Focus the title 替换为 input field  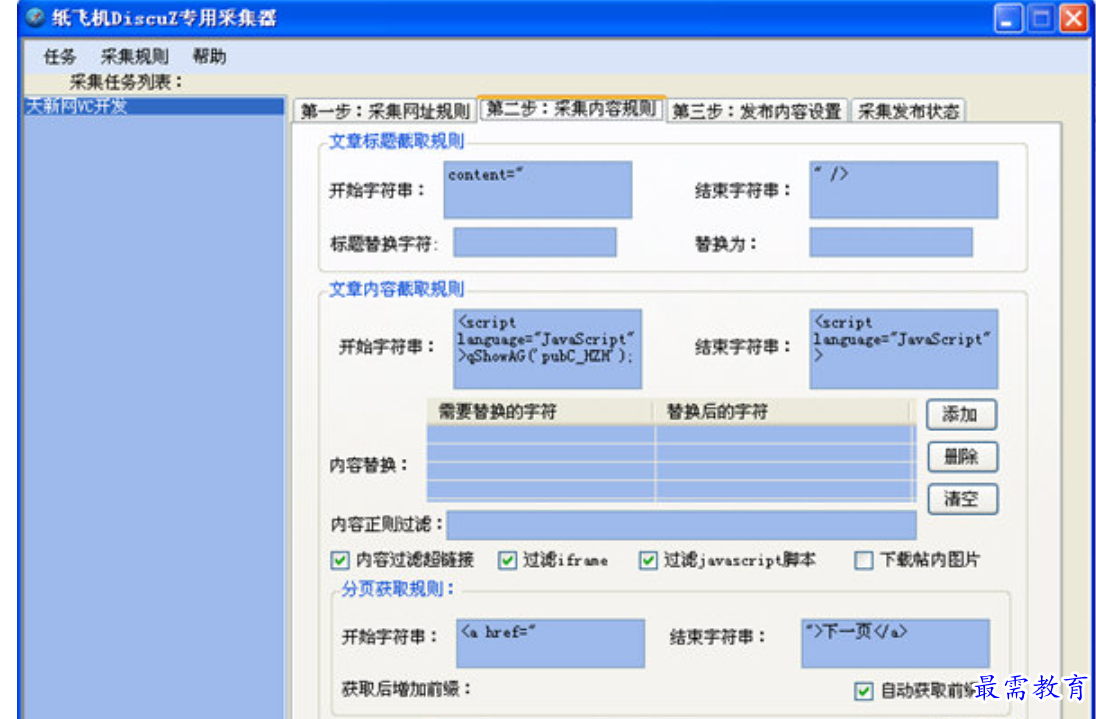pyautogui.click(x=891, y=242)
